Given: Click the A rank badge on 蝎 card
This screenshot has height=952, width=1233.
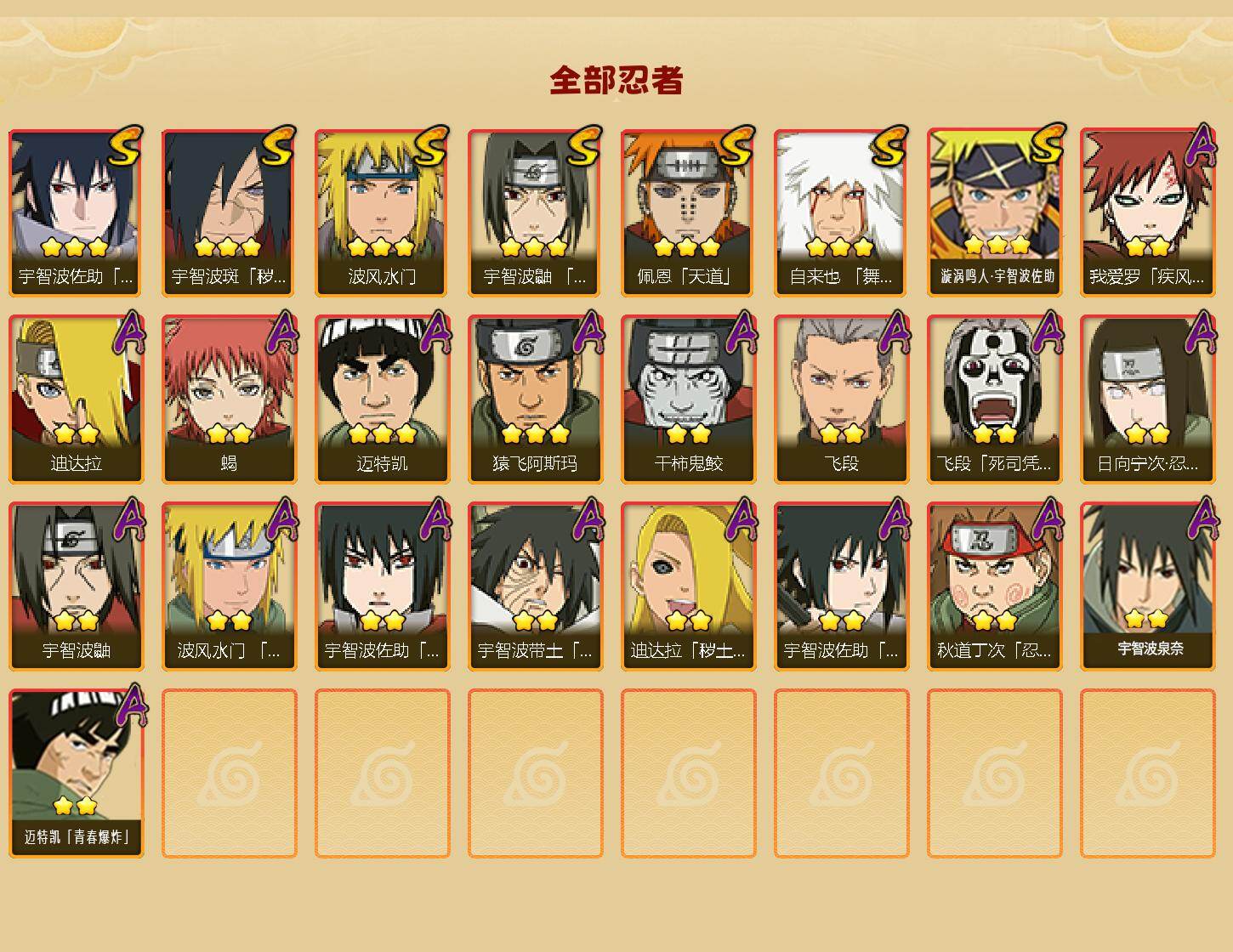Looking at the screenshot, I should point(281,332).
